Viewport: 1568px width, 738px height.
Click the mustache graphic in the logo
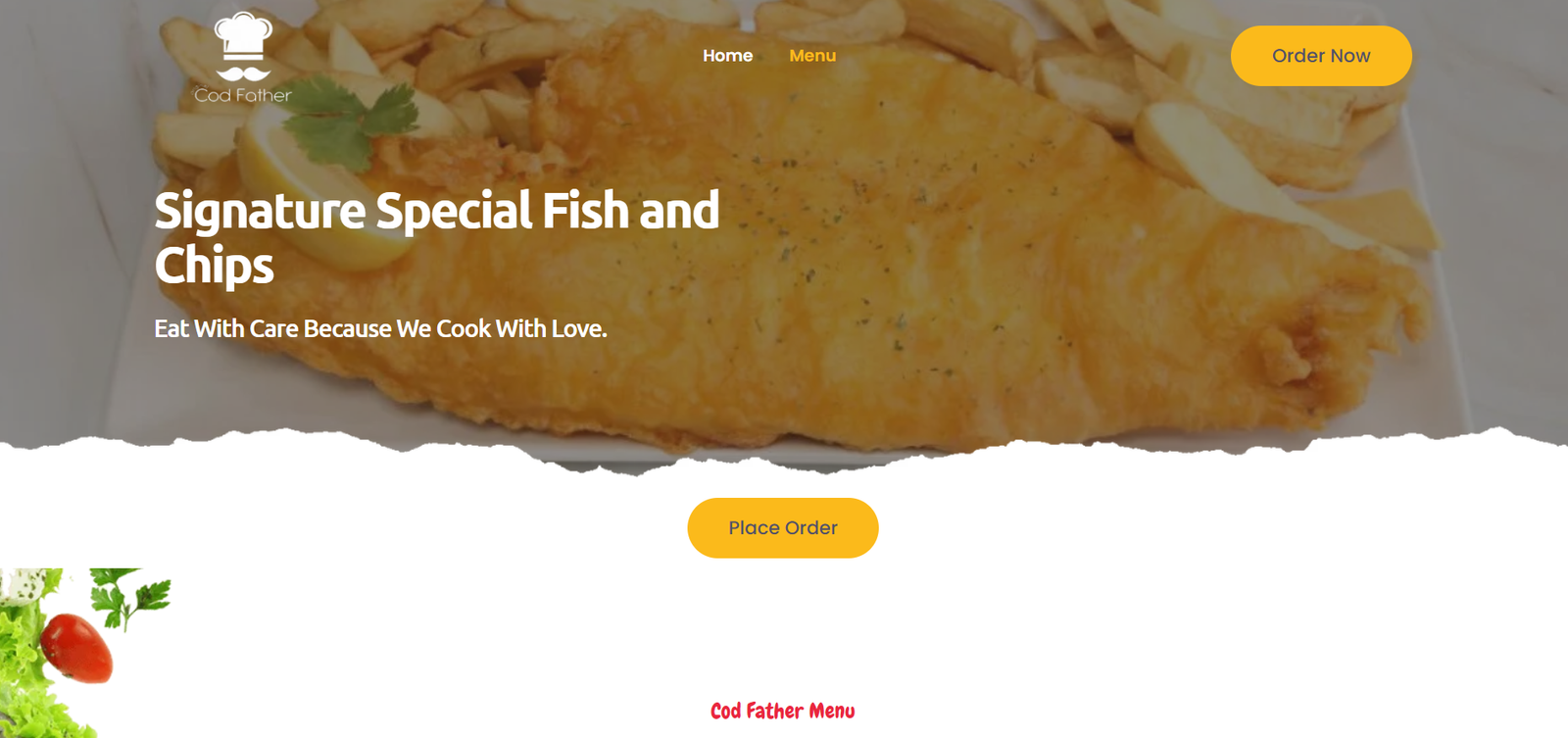tap(243, 74)
